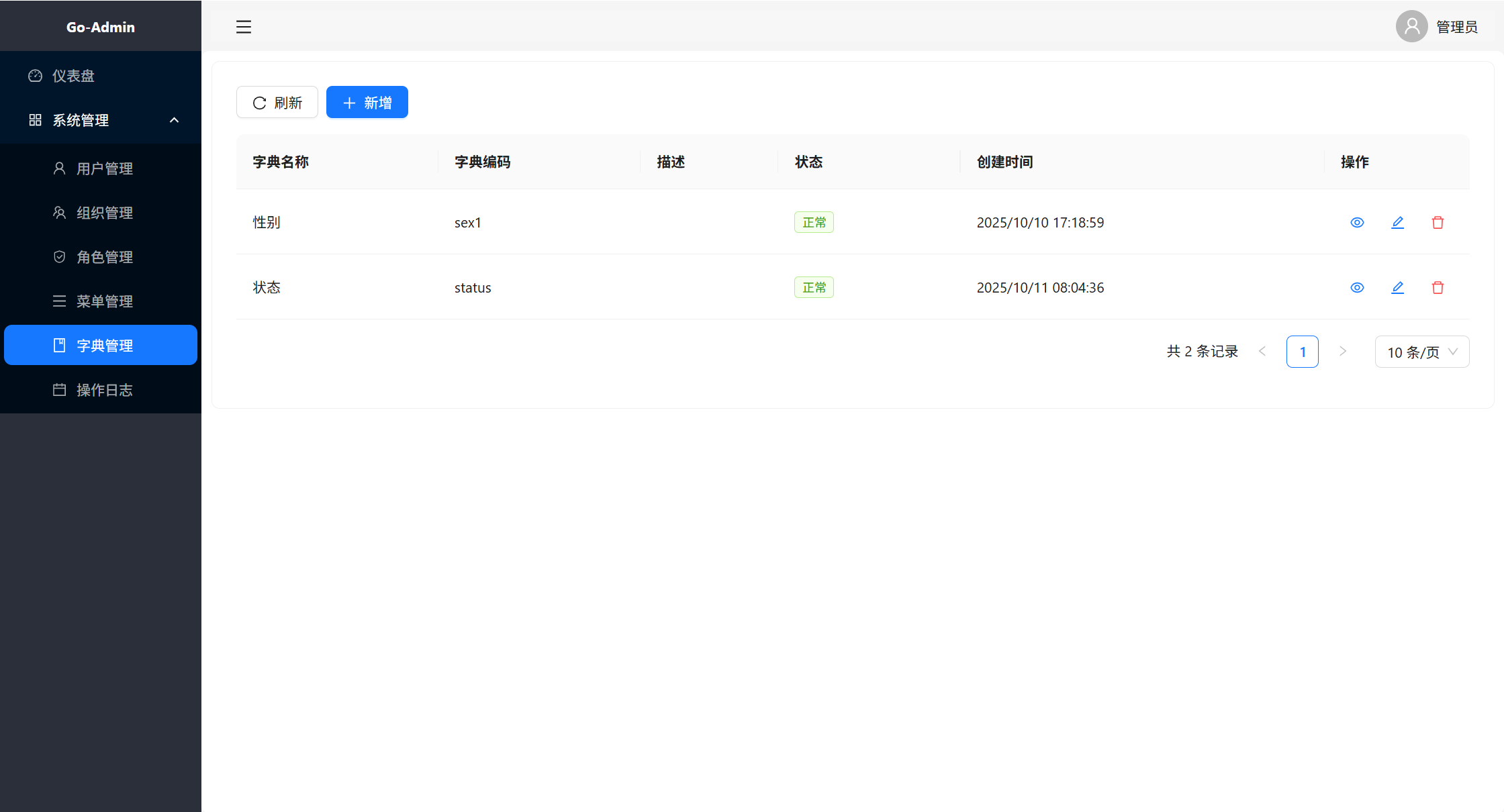
Task: Collapse the 系统管理 submenu
Action: point(174,120)
